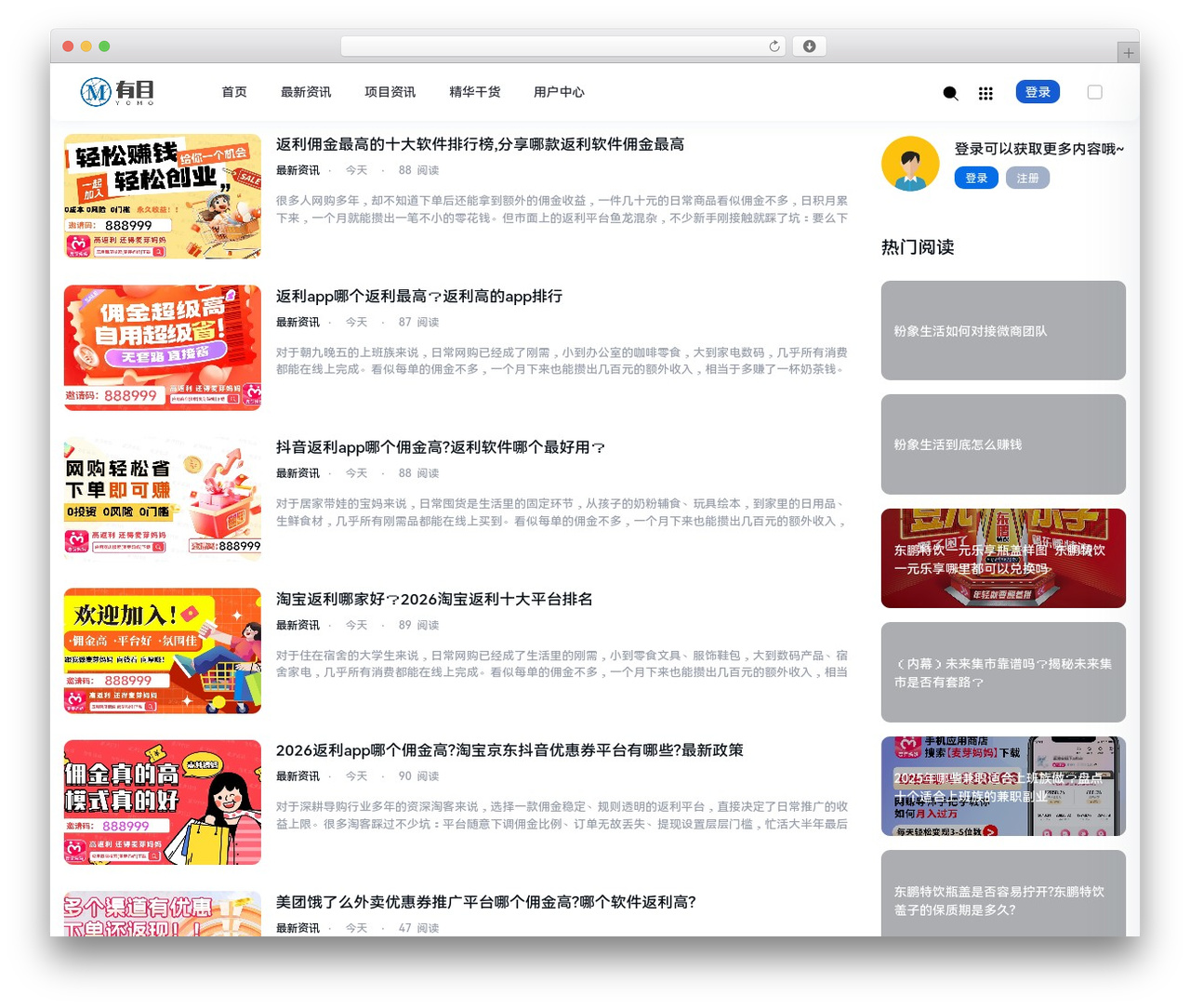Click the 90 阅读 count
The width and height of the screenshot is (1190, 1008).
click(418, 776)
